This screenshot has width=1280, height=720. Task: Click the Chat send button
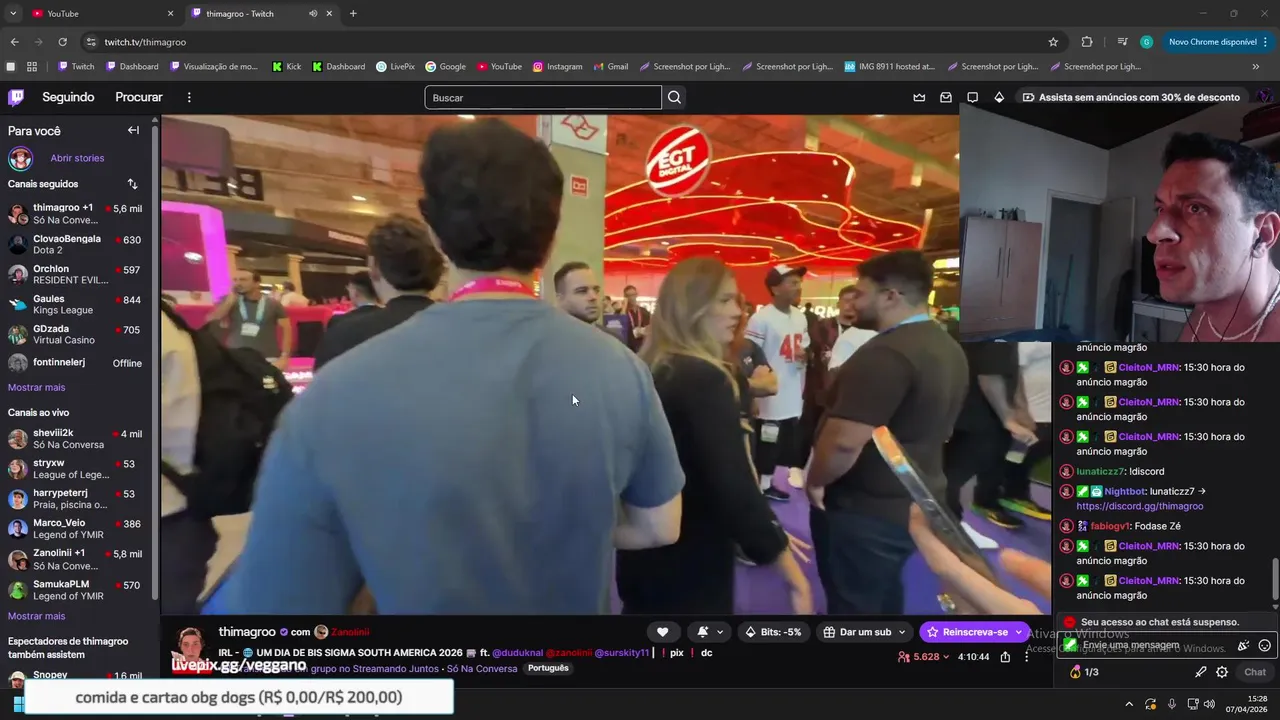[x=1255, y=672]
